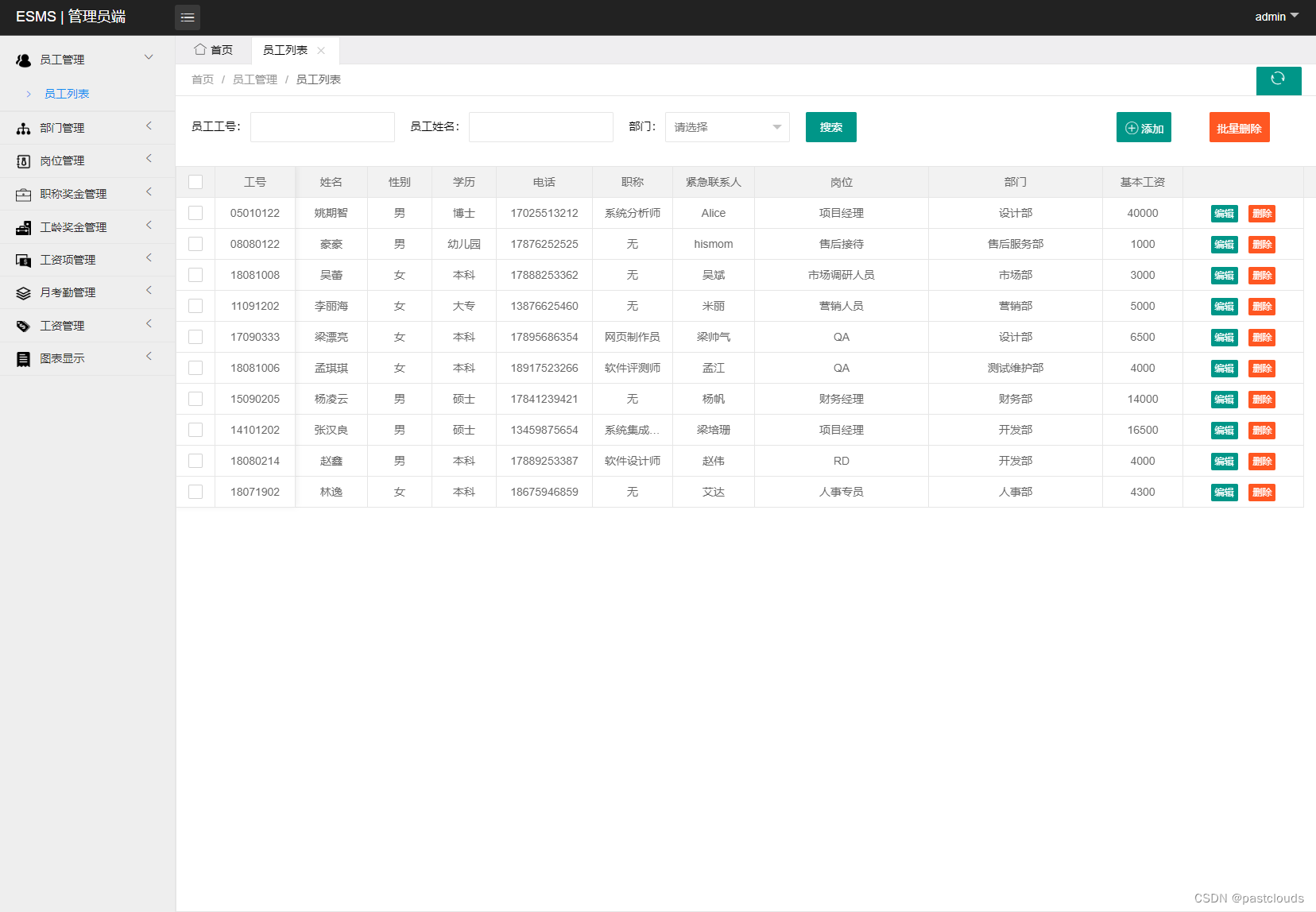Open the 工资管理 sidebar menu
The image size is (1316, 912).
87,326
